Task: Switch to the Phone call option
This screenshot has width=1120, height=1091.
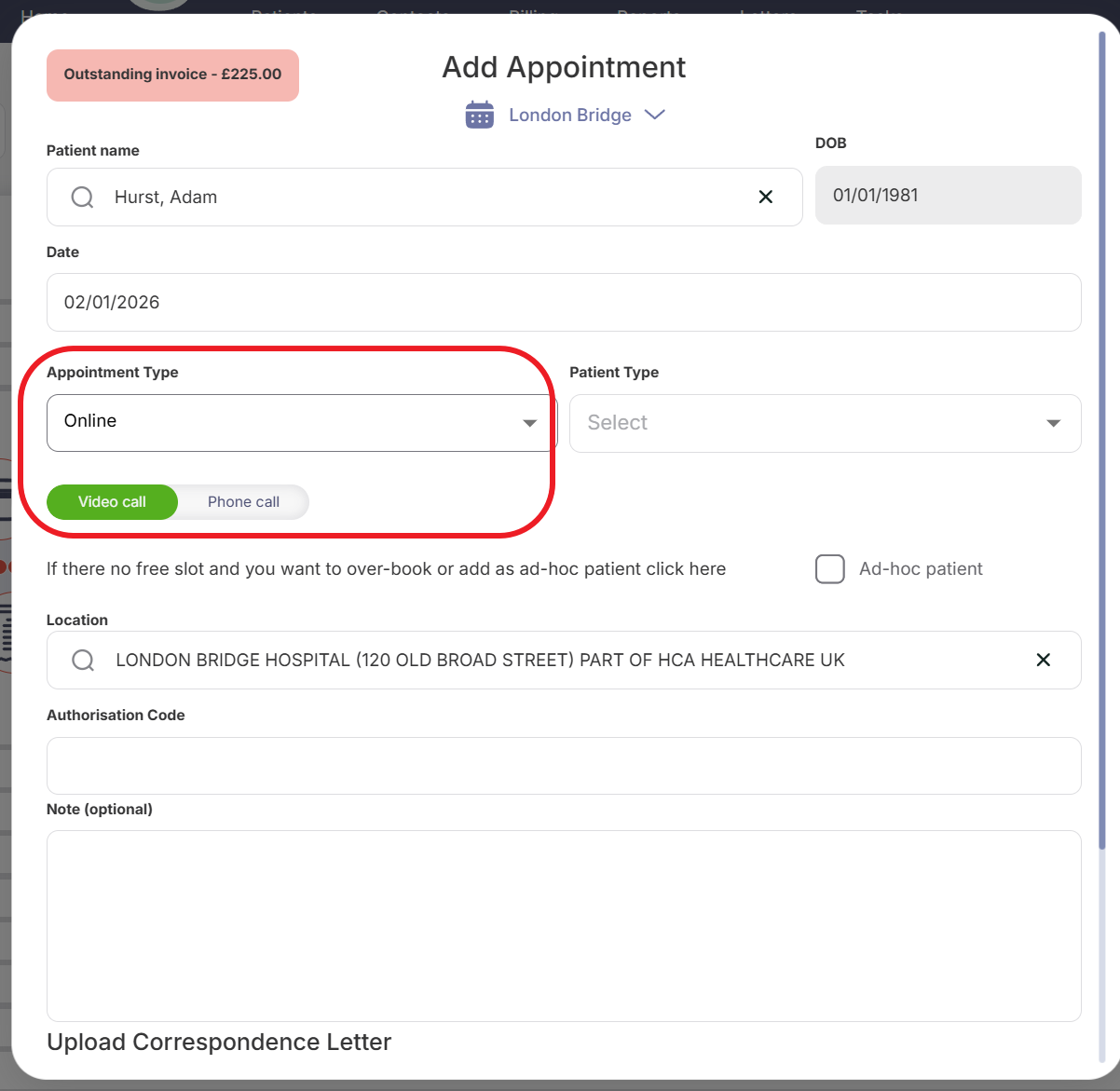Action: tap(243, 502)
